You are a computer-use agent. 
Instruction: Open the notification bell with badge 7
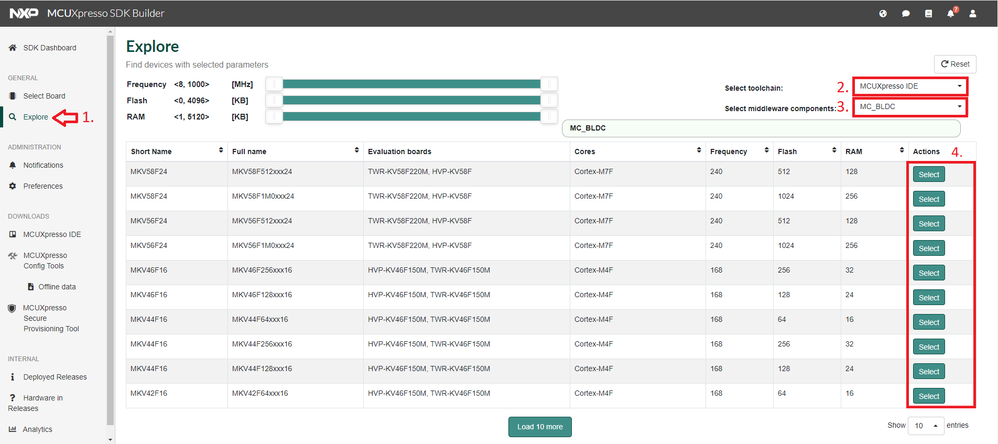(952, 13)
